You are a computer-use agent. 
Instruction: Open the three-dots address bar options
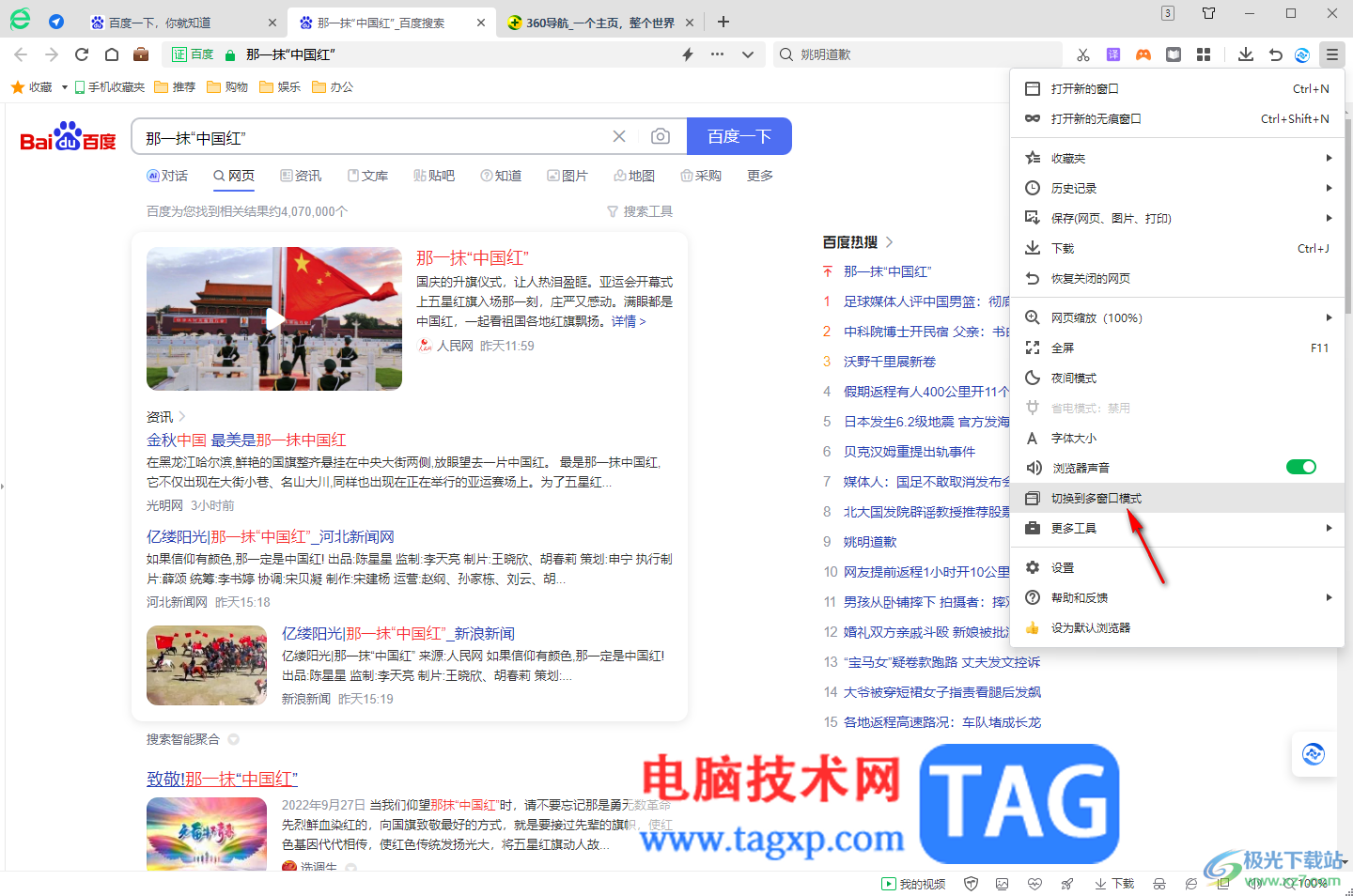718,54
